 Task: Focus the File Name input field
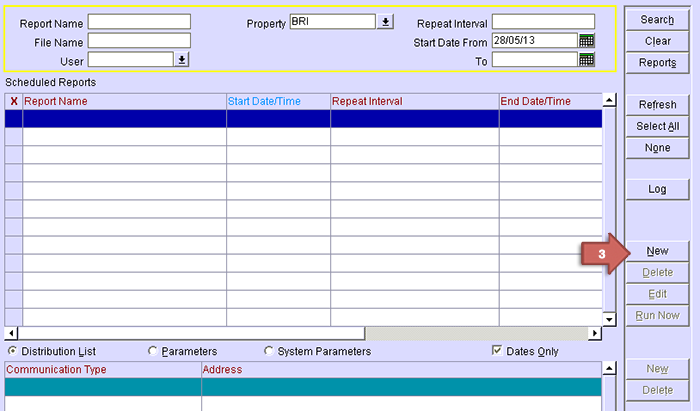click(139, 41)
